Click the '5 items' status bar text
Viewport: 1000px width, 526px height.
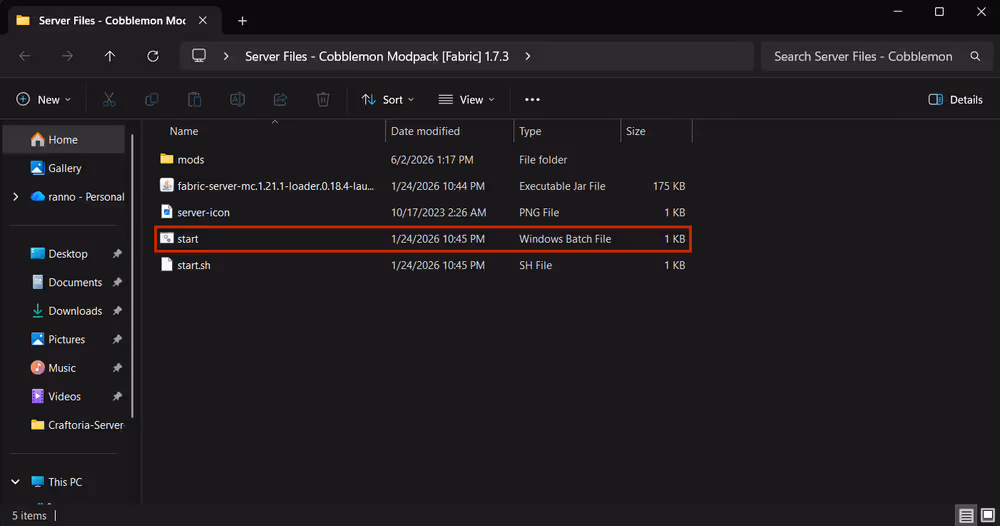click(x=29, y=515)
